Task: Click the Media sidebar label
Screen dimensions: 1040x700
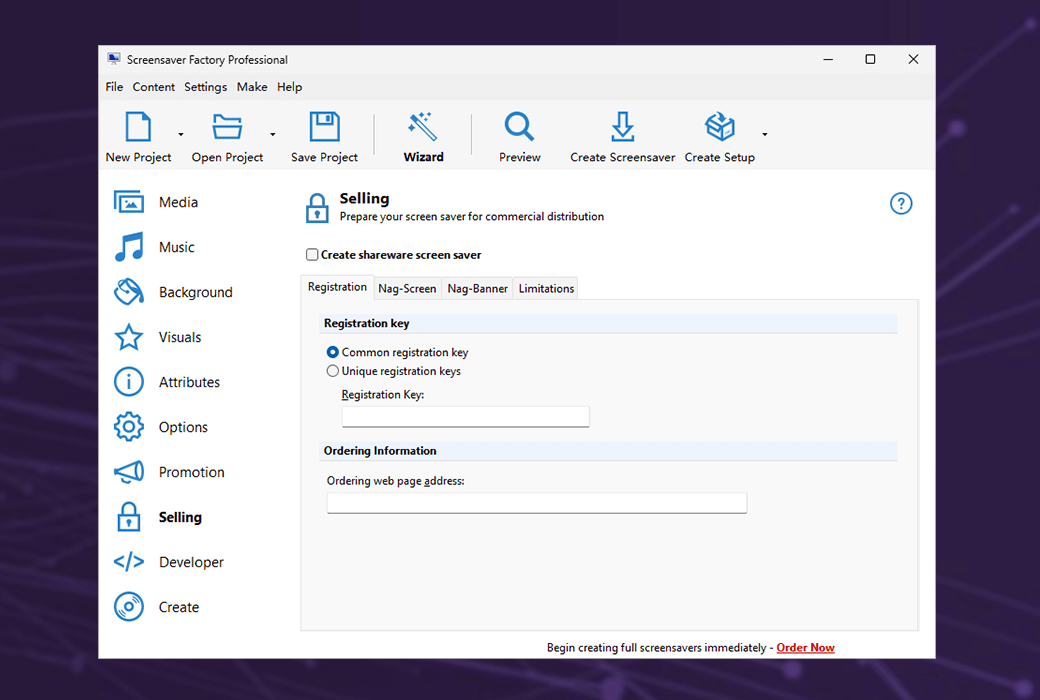Action: 178,202
